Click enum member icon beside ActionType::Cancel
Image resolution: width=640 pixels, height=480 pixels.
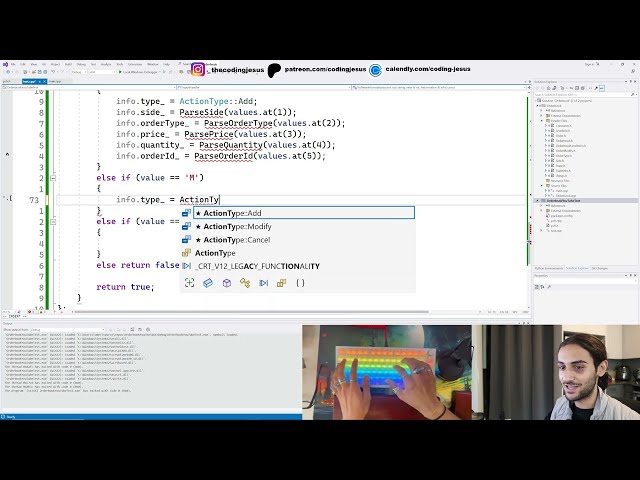pos(187,240)
